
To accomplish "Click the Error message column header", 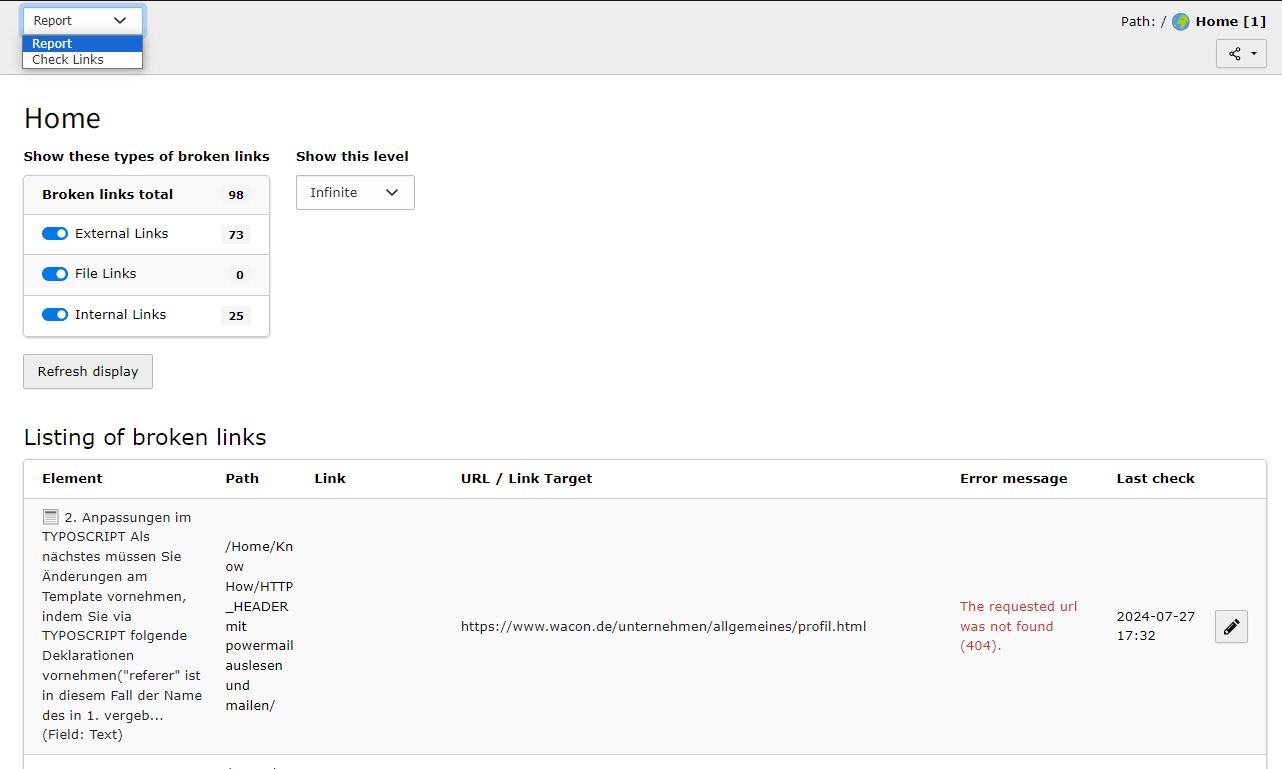I will click(1013, 479).
